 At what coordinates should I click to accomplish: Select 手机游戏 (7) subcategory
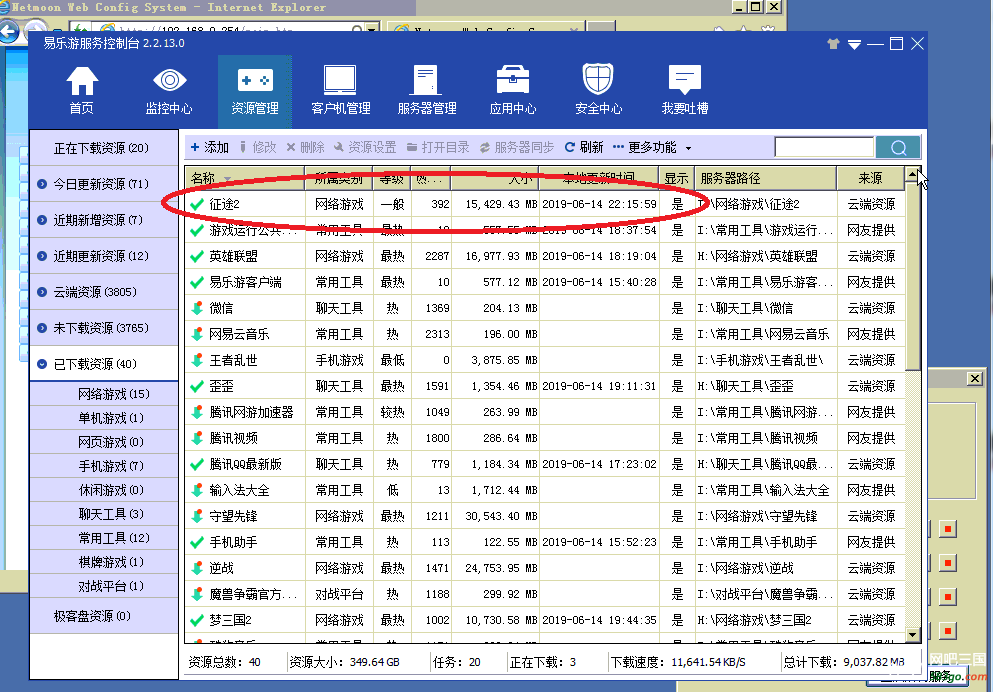point(104,467)
